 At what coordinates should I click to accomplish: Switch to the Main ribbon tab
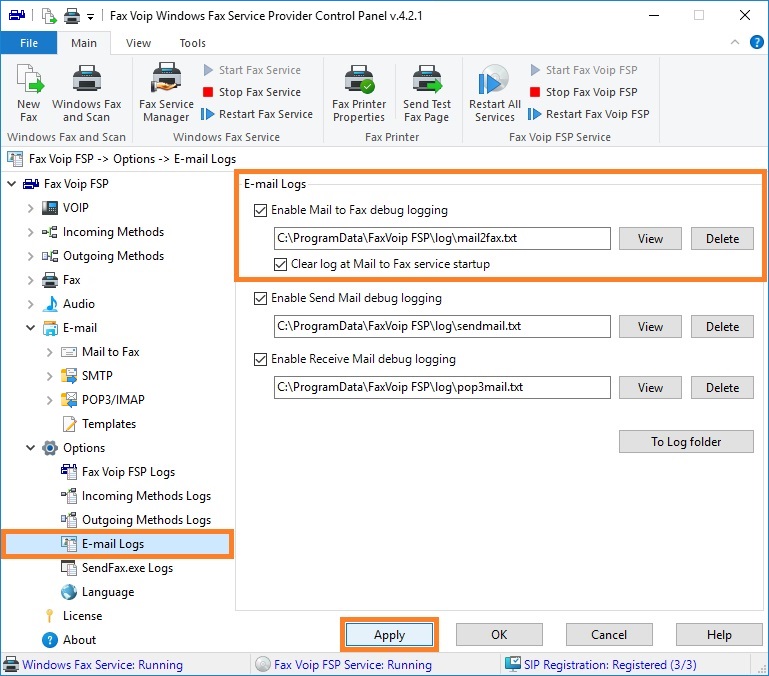click(x=84, y=43)
